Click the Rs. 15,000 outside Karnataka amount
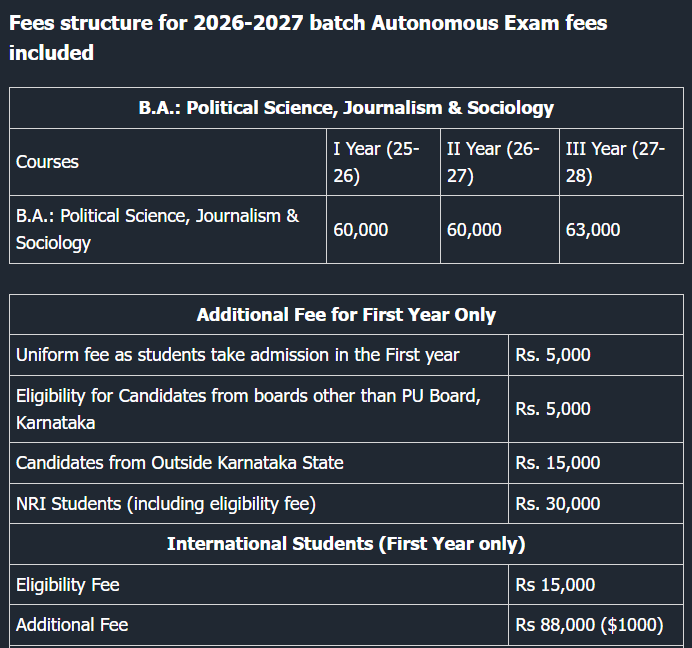Image resolution: width=692 pixels, height=648 pixels. (558, 463)
